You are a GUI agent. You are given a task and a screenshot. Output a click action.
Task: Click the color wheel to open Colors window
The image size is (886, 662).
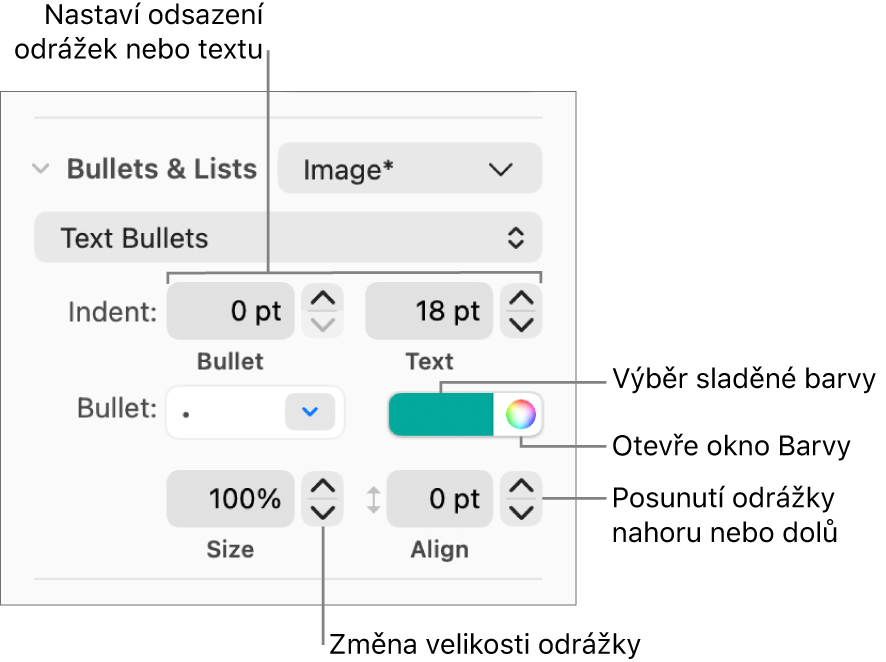tap(522, 413)
